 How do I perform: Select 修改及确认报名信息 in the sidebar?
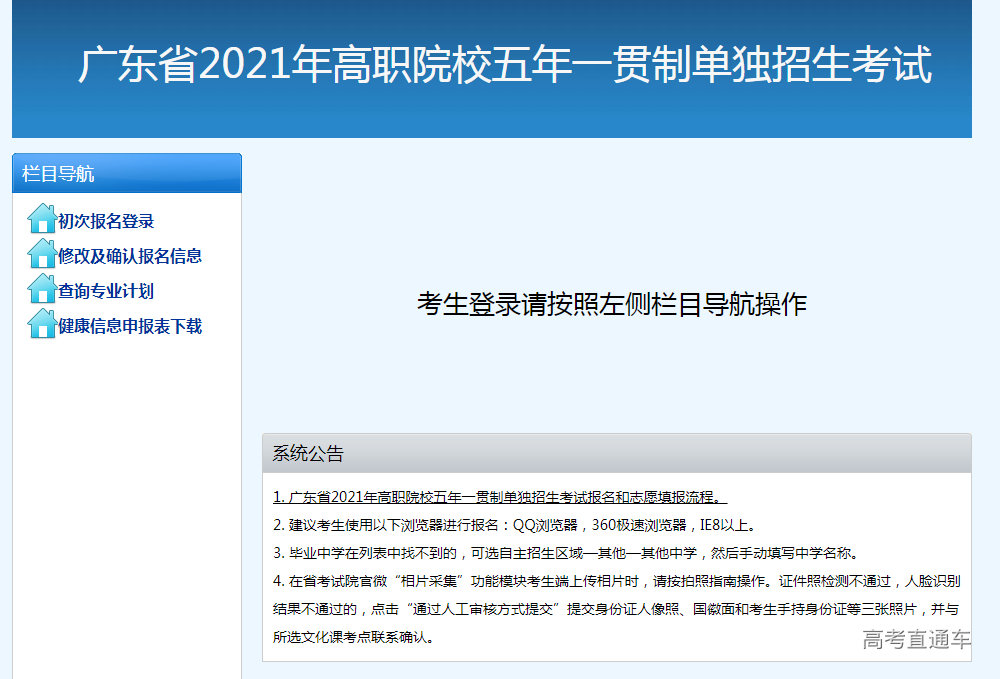point(131,255)
